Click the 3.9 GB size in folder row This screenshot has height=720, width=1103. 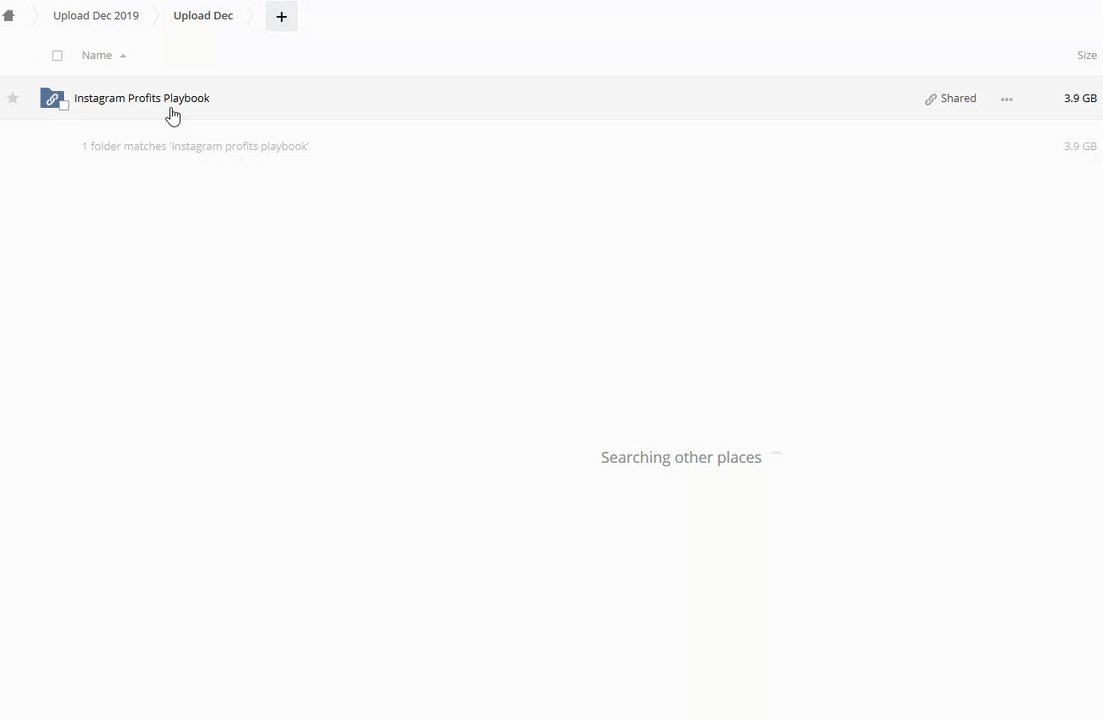pos(1080,98)
